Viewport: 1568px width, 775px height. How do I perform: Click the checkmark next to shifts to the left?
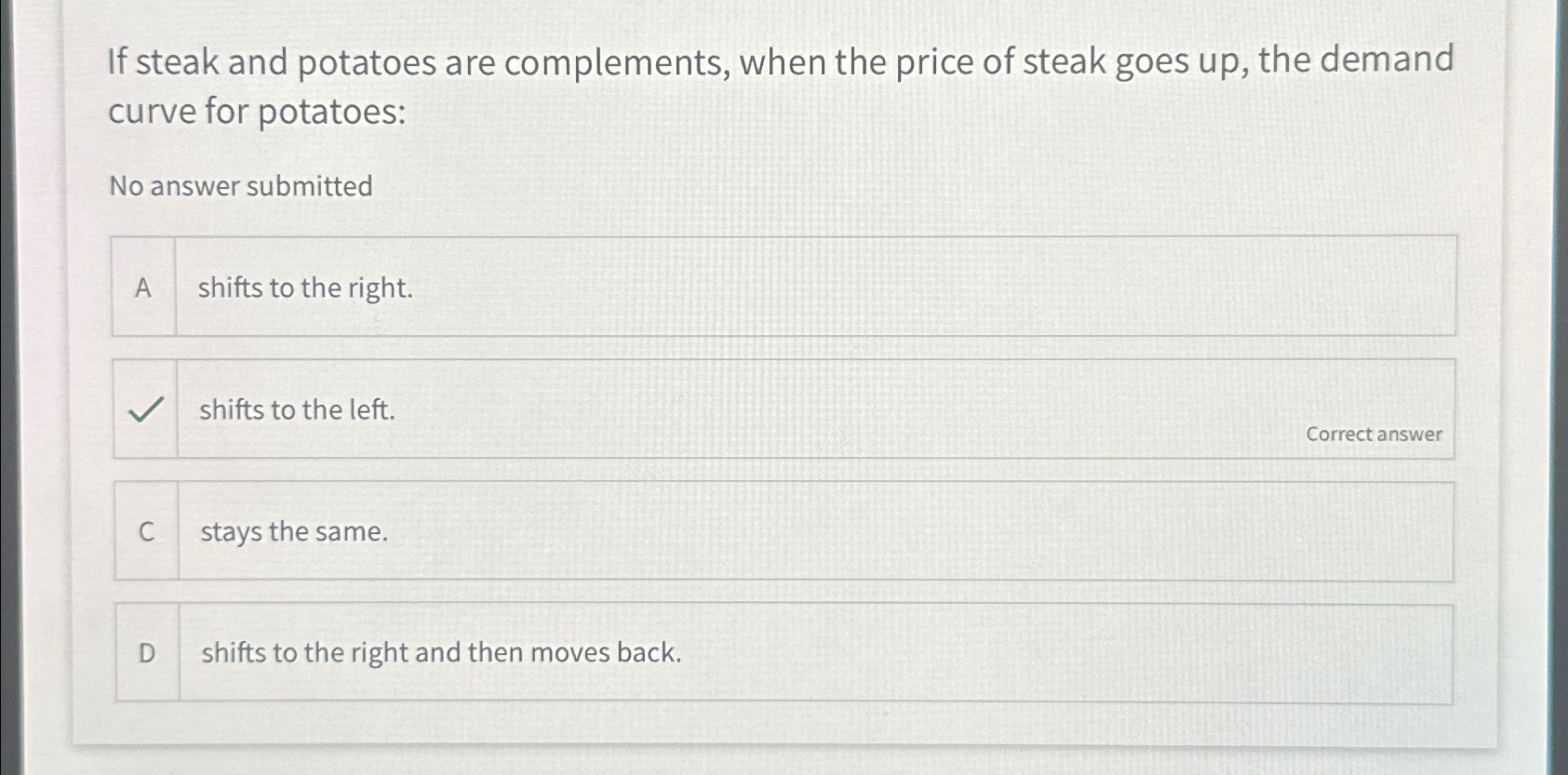146,409
